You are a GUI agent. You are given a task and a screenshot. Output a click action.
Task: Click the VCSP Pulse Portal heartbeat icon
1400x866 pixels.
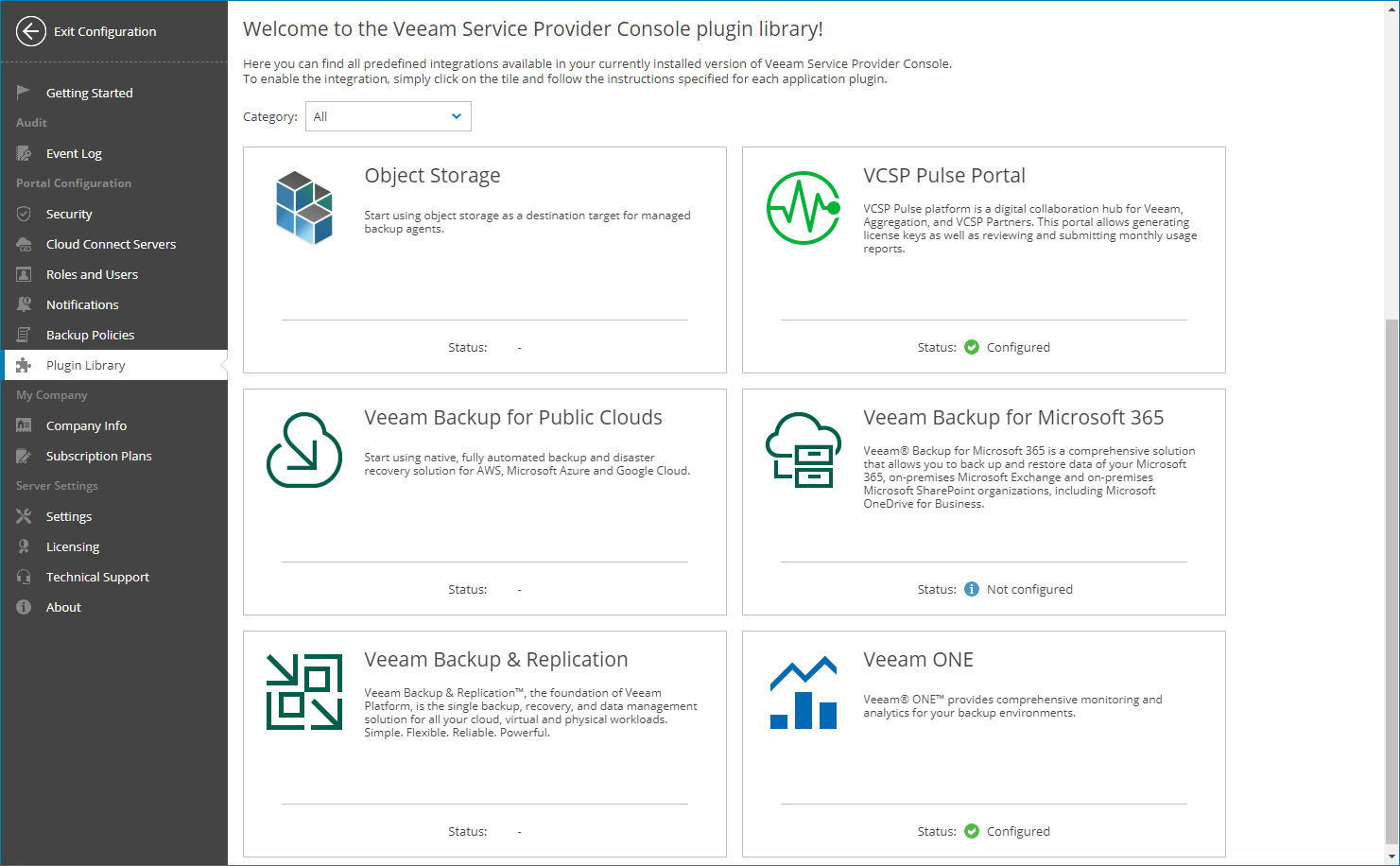804,208
